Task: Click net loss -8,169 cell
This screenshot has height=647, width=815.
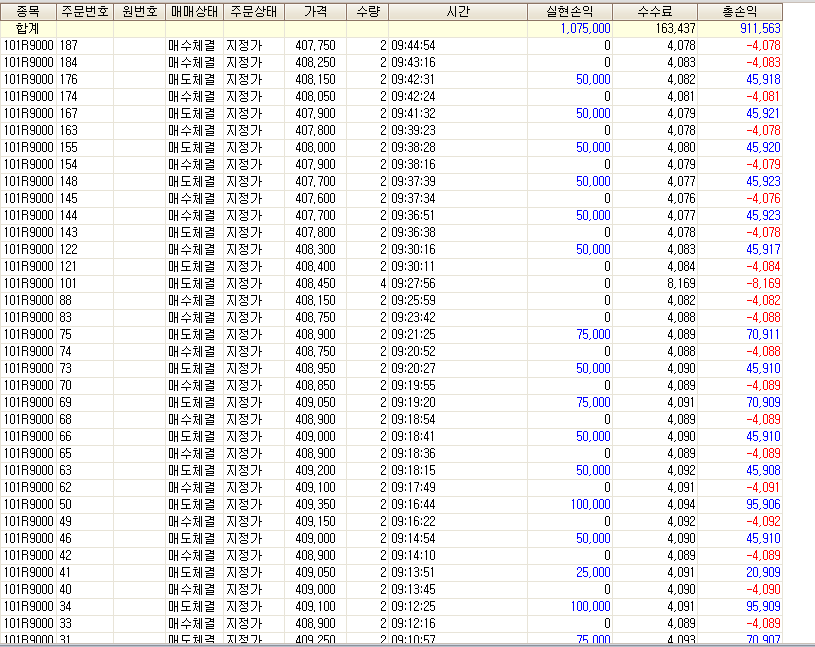Action: [x=763, y=284]
